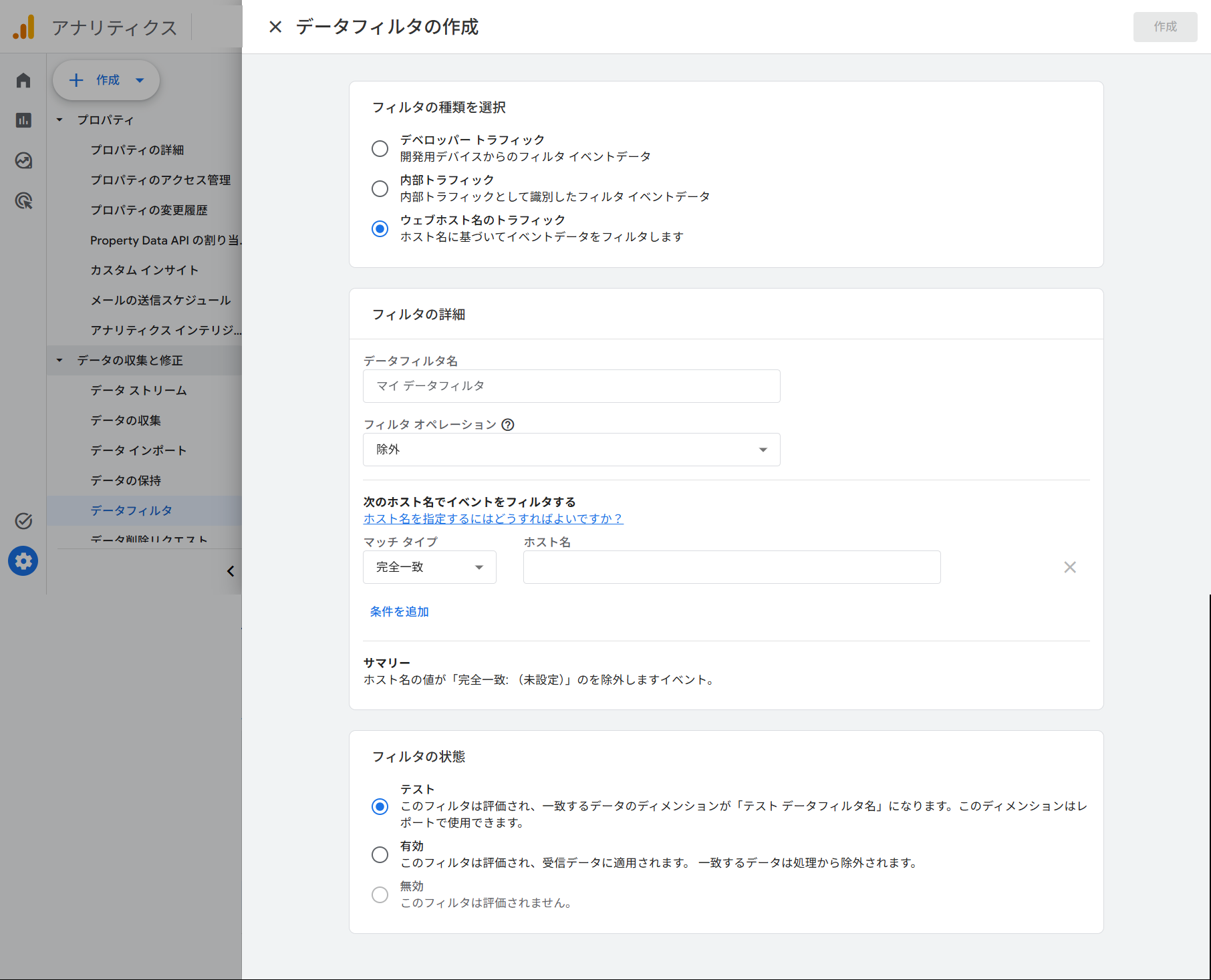The image size is (1211, 980).
Task: Open the match type dropdown
Action: [430, 567]
